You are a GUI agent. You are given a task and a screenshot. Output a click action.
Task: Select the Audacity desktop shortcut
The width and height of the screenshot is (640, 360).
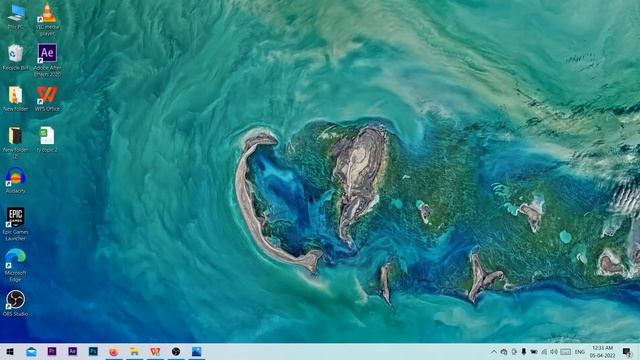point(16,180)
